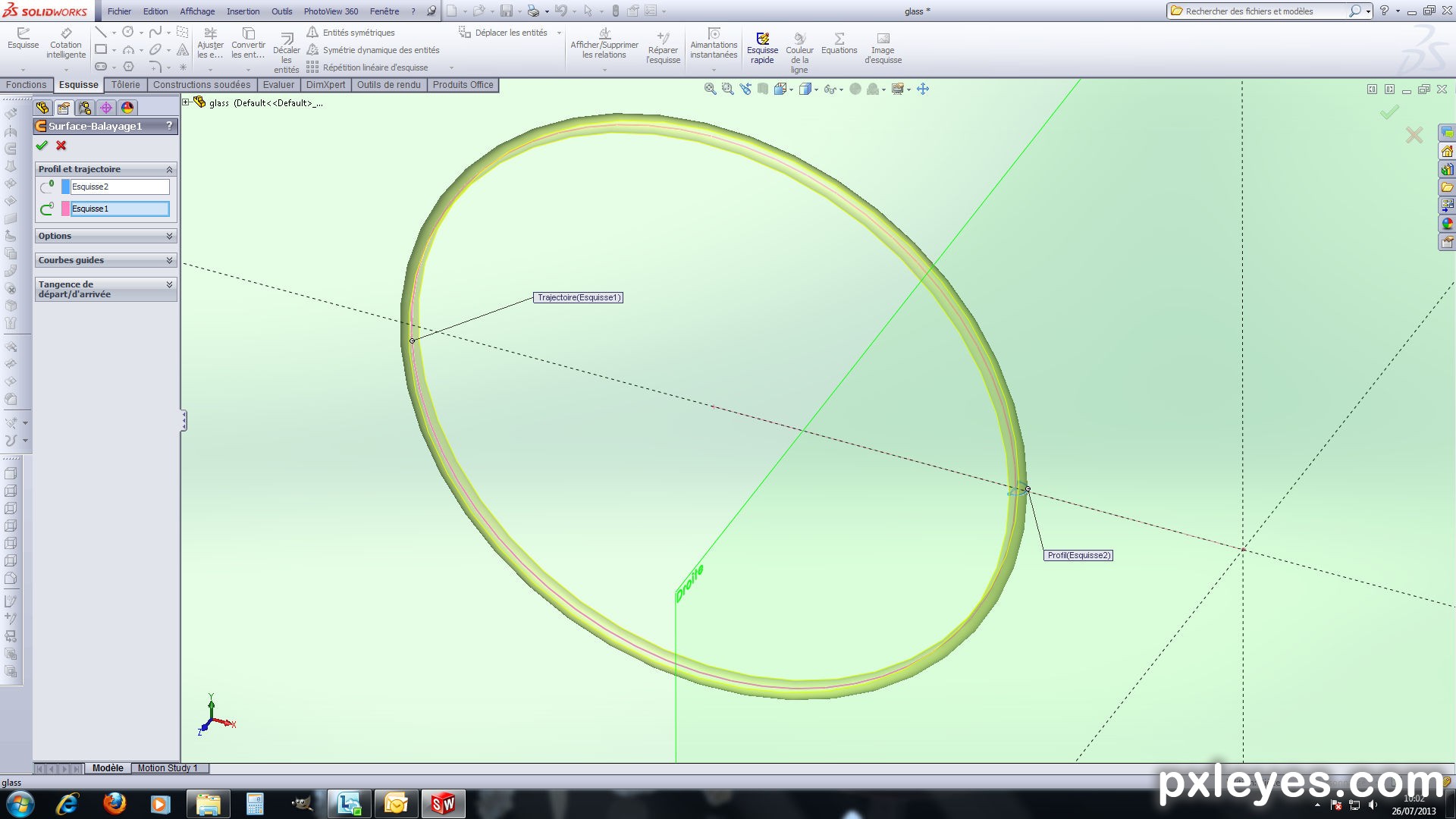Select the Ellipse sketch tool
Screen dimensions: 1456x819
pyautogui.click(x=155, y=49)
